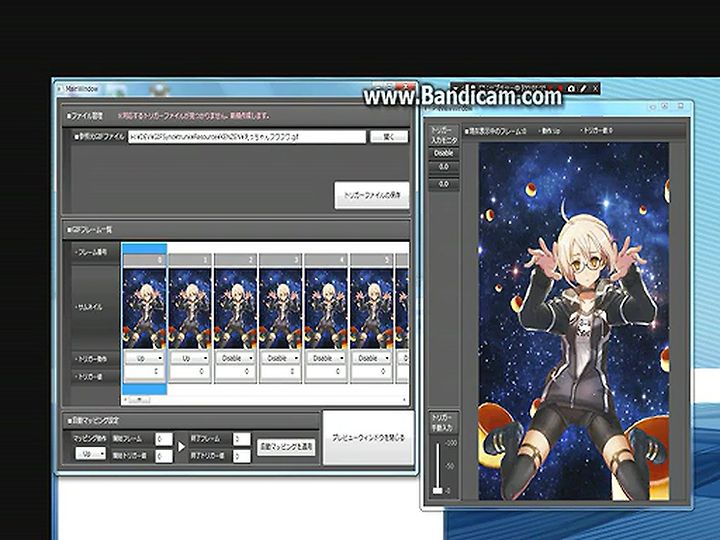Screen dimensions: 720x540
Task: Click the Bandicam screenshot camera icon
Action: (x=571, y=88)
